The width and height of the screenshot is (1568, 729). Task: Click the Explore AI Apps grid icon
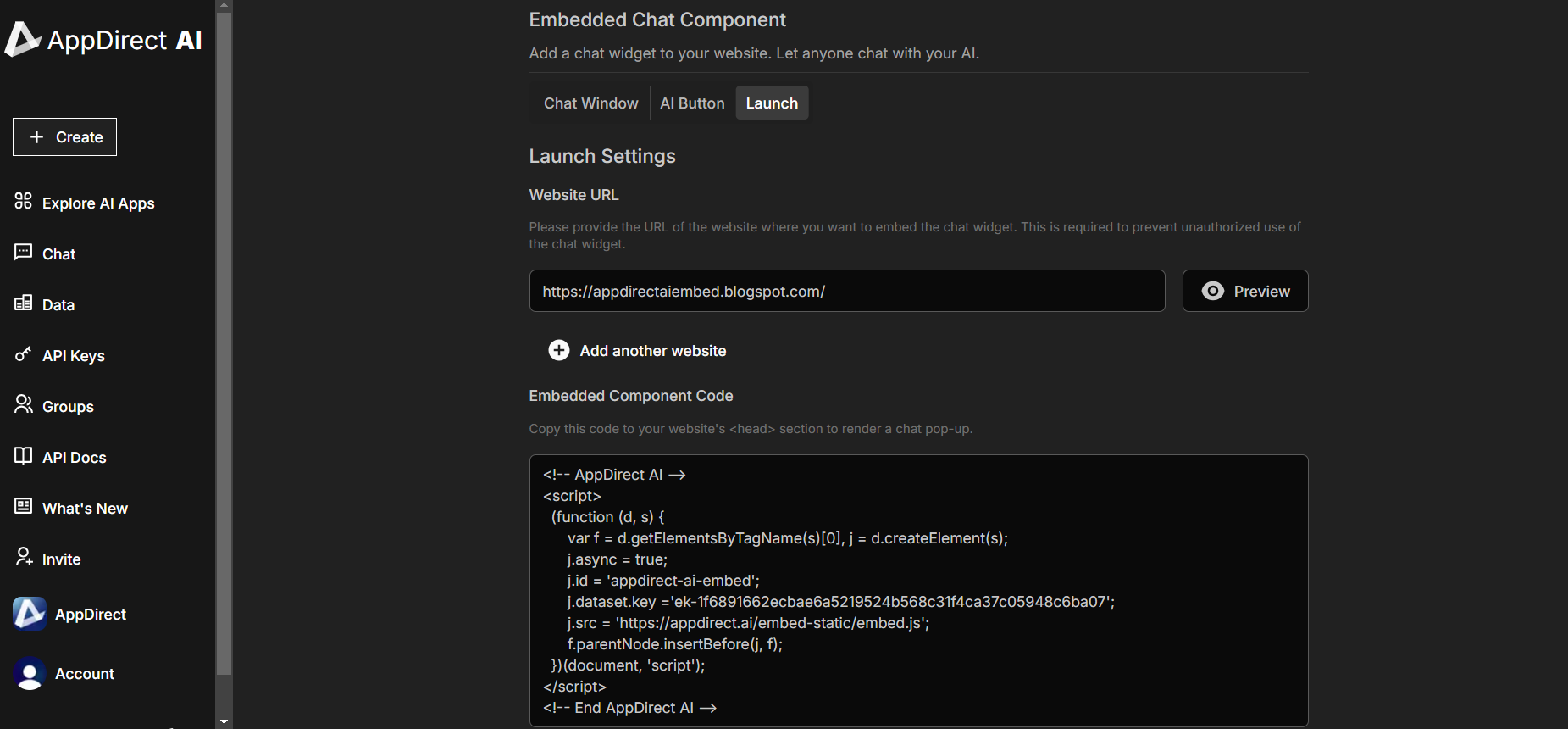pyautogui.click(x=24, y=201)
